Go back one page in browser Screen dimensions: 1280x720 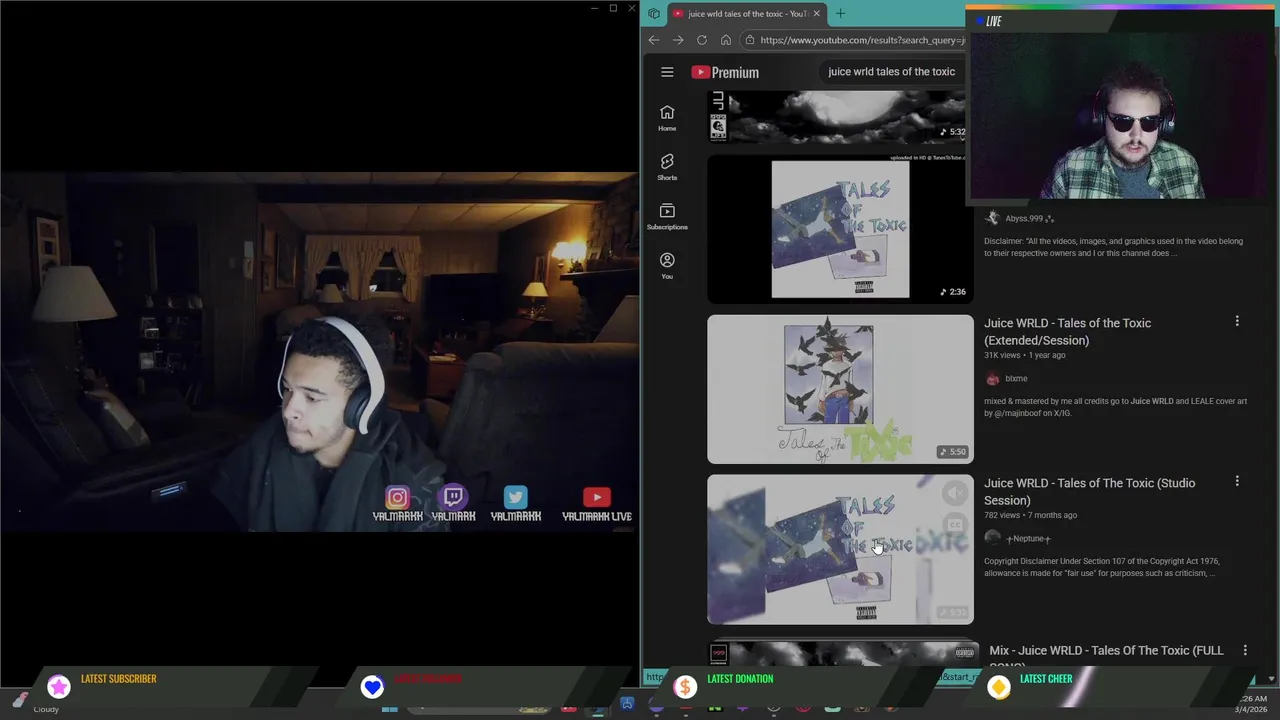pyautogui.click(x=654, y=40)
